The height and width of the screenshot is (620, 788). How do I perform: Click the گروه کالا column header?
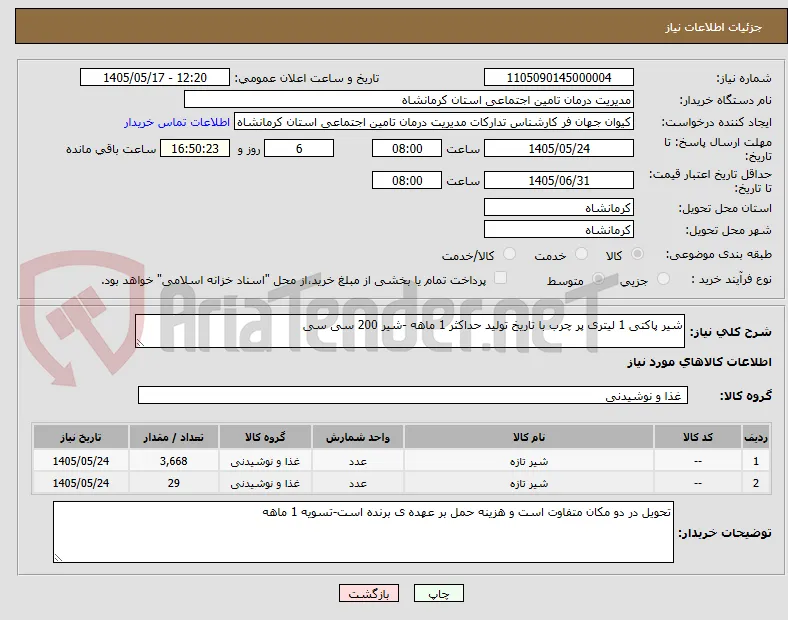(265, 437)
